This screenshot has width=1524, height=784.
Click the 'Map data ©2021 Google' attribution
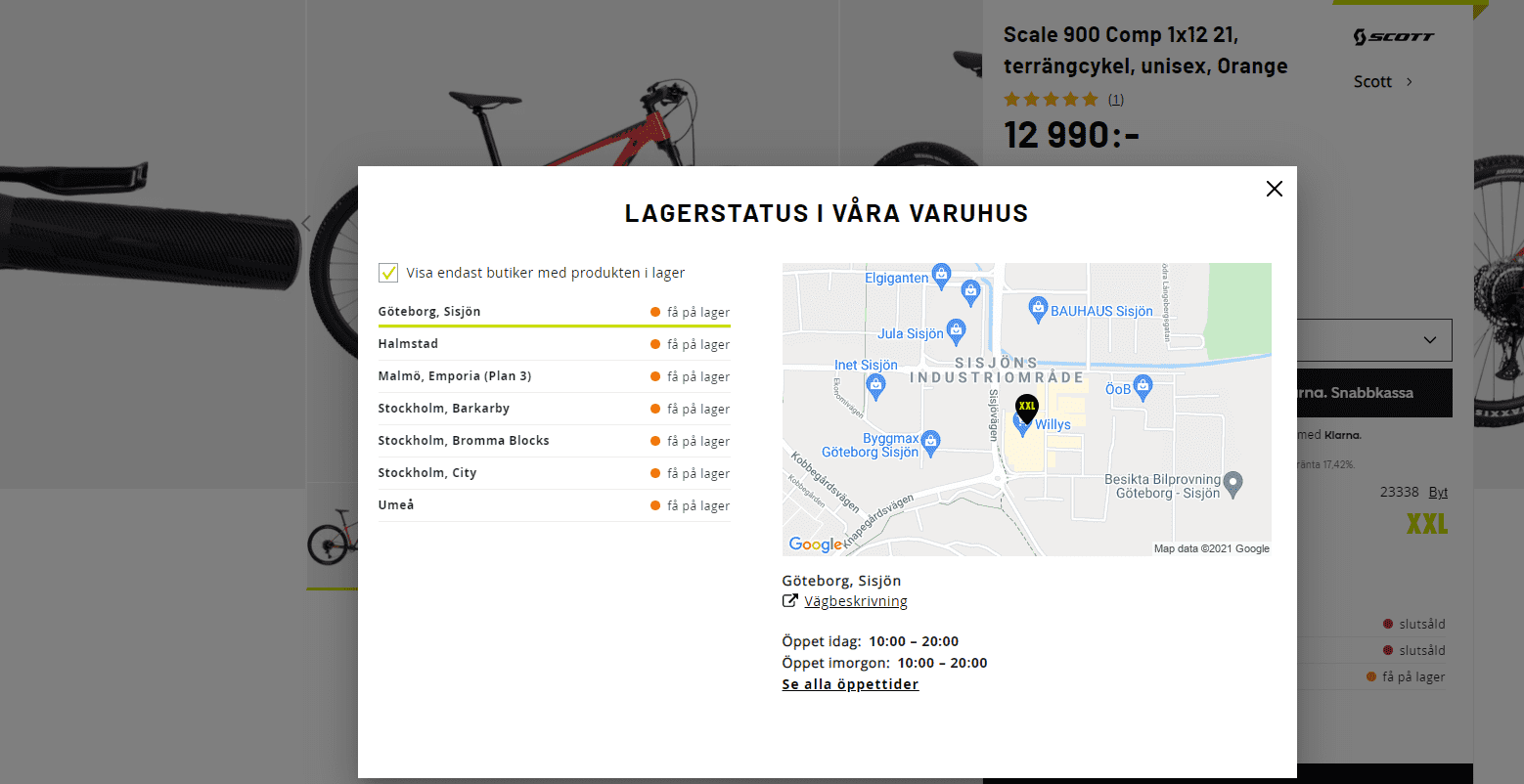point(1211,549)
